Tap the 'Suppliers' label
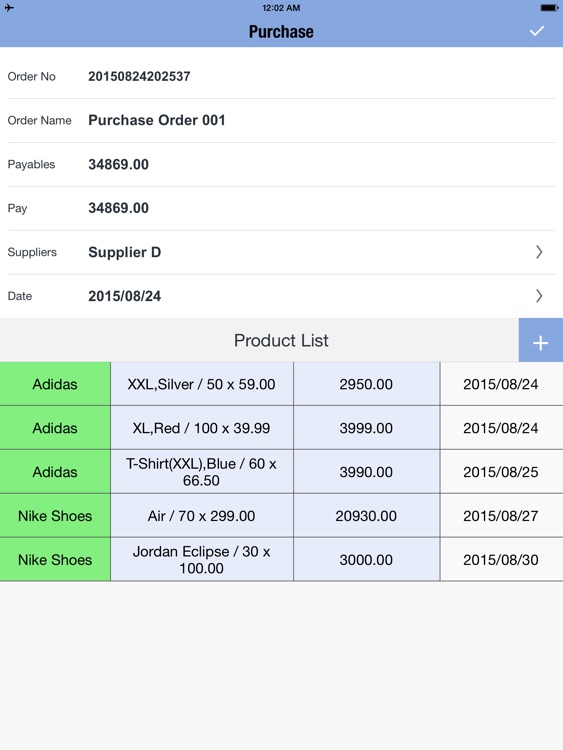 [x=32, y=252]
